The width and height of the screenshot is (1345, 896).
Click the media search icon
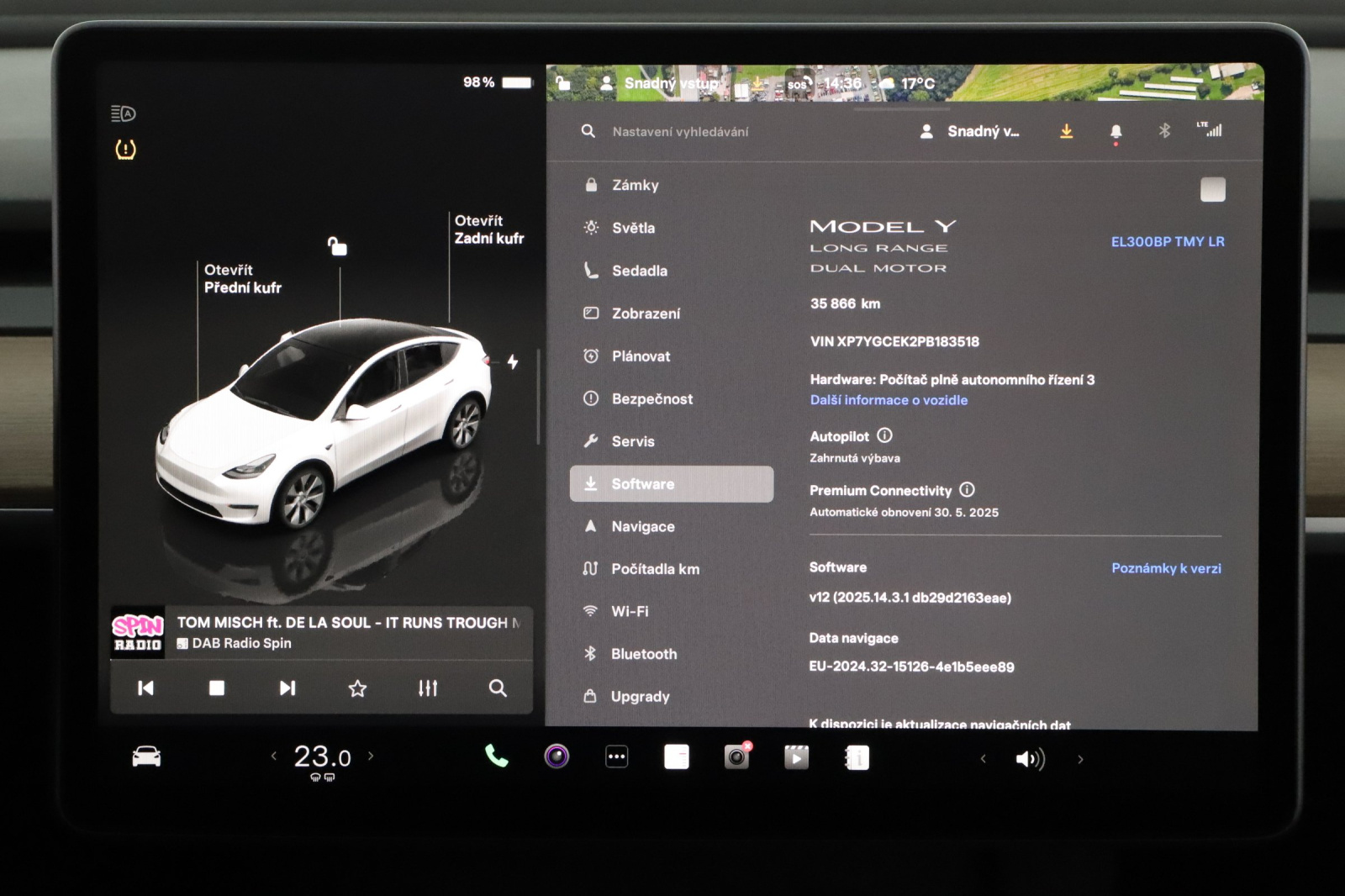coord(498,688)
